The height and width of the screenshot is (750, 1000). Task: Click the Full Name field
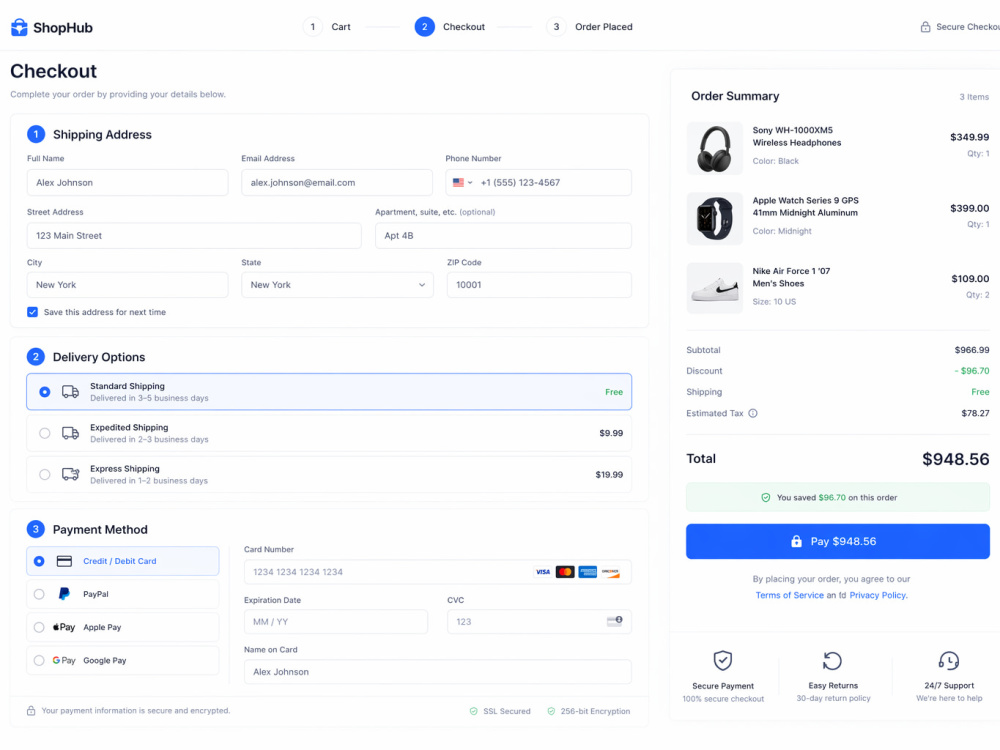click(128, 182)
